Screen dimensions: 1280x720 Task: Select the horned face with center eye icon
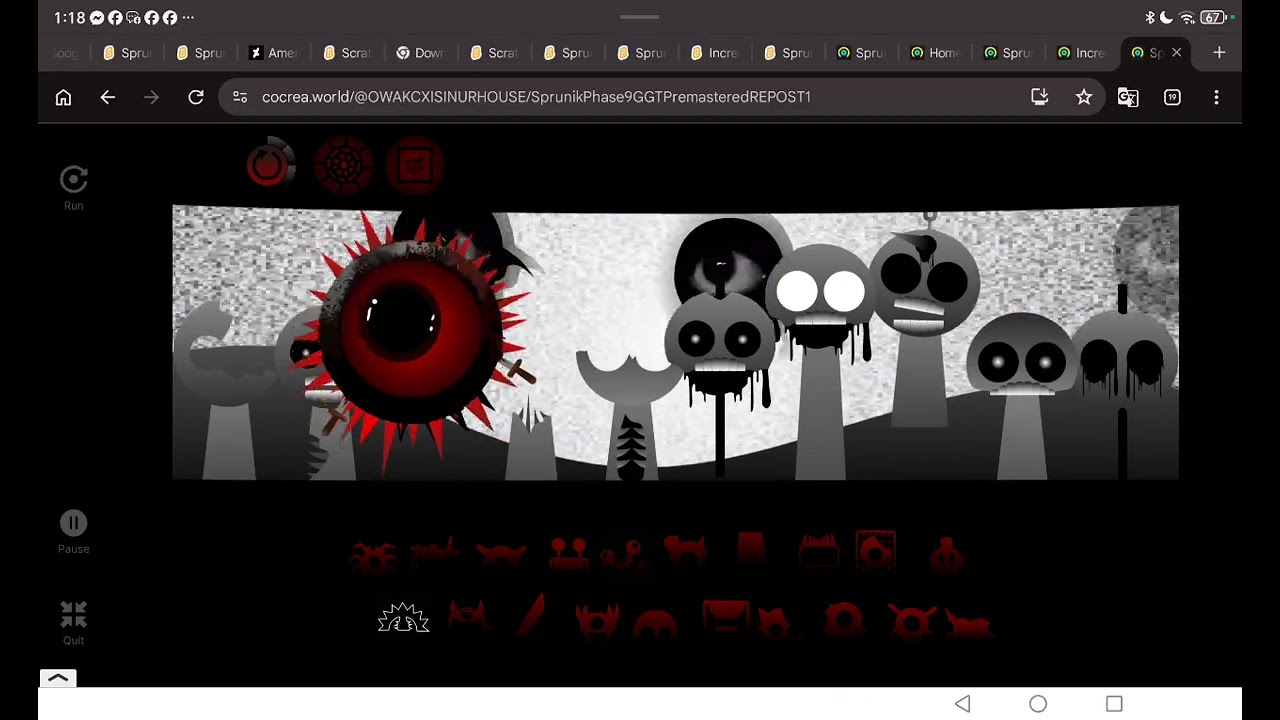597,620
